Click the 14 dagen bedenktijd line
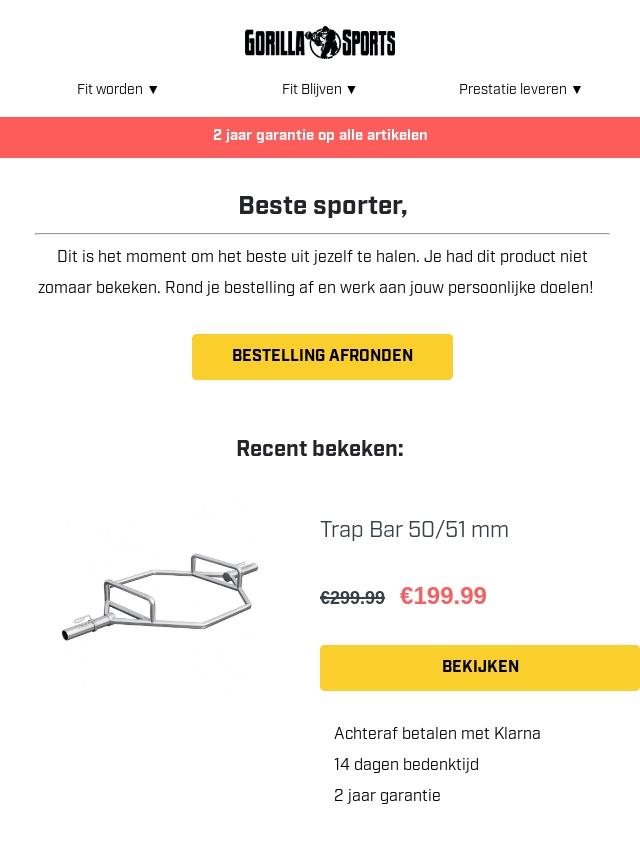Image resolution: width=640 pixels, height=854 pixels. [406, 765]
